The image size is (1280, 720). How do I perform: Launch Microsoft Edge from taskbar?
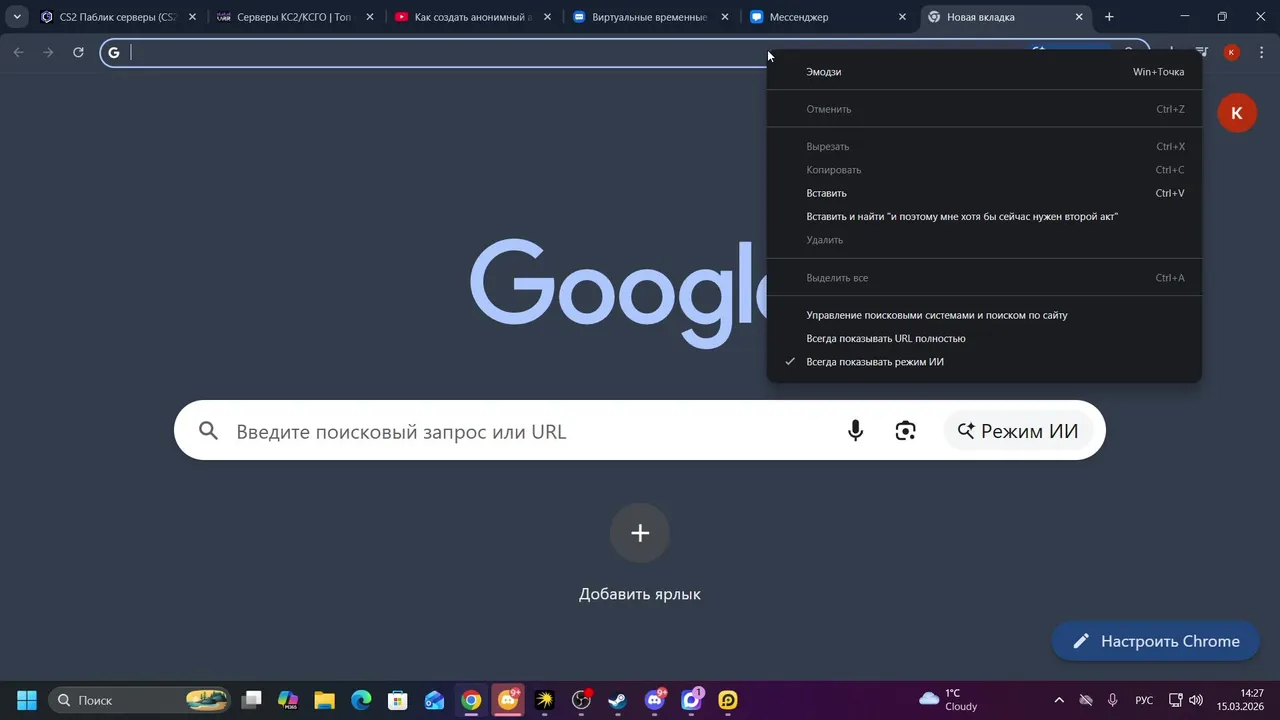(361, 700)
